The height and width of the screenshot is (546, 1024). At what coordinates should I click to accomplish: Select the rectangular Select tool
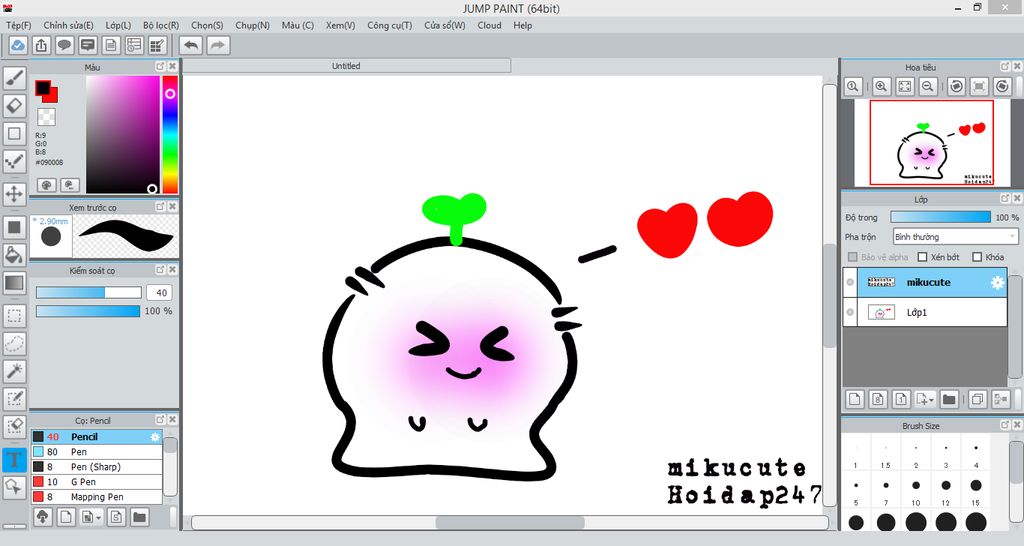(x=14, y=316)
